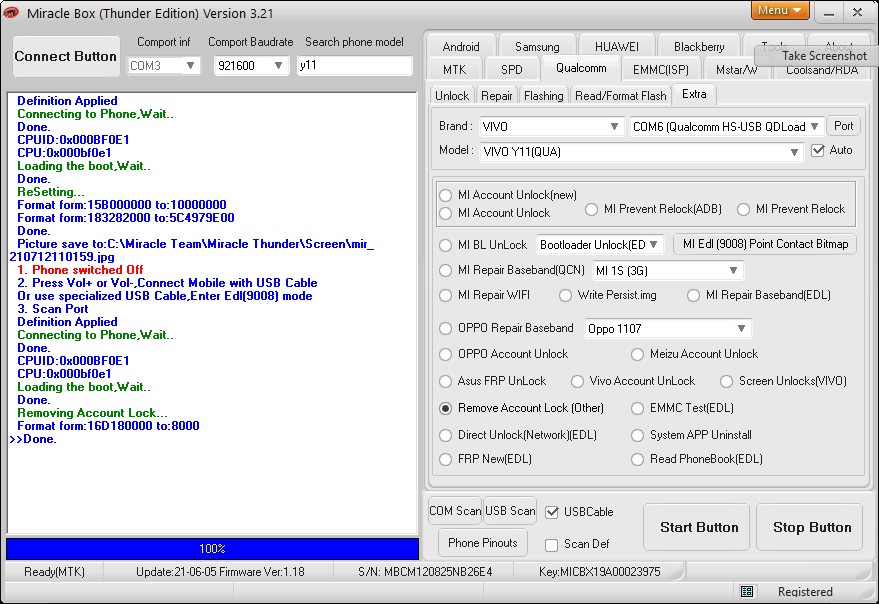The width and height of the screenshot is (879, 604).
Task: Click the blue 100% progress bar
Action: coord(212,549)
